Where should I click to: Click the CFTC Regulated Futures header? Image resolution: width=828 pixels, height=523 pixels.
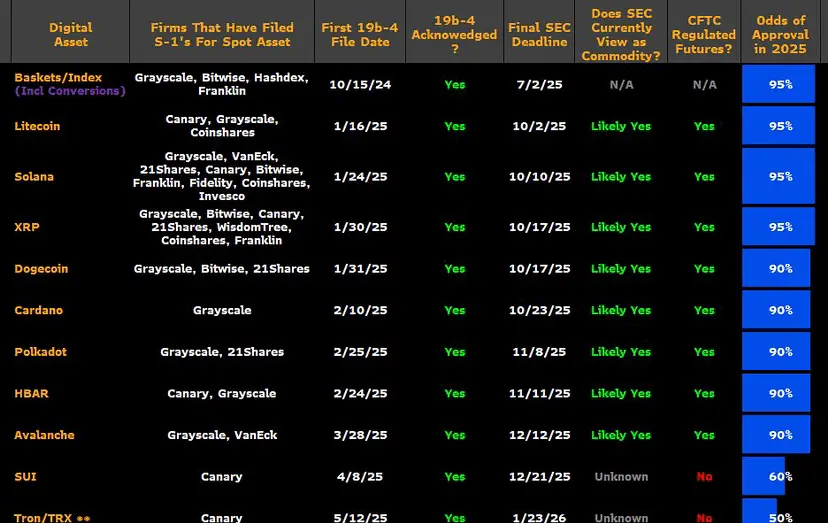point(704,34)
